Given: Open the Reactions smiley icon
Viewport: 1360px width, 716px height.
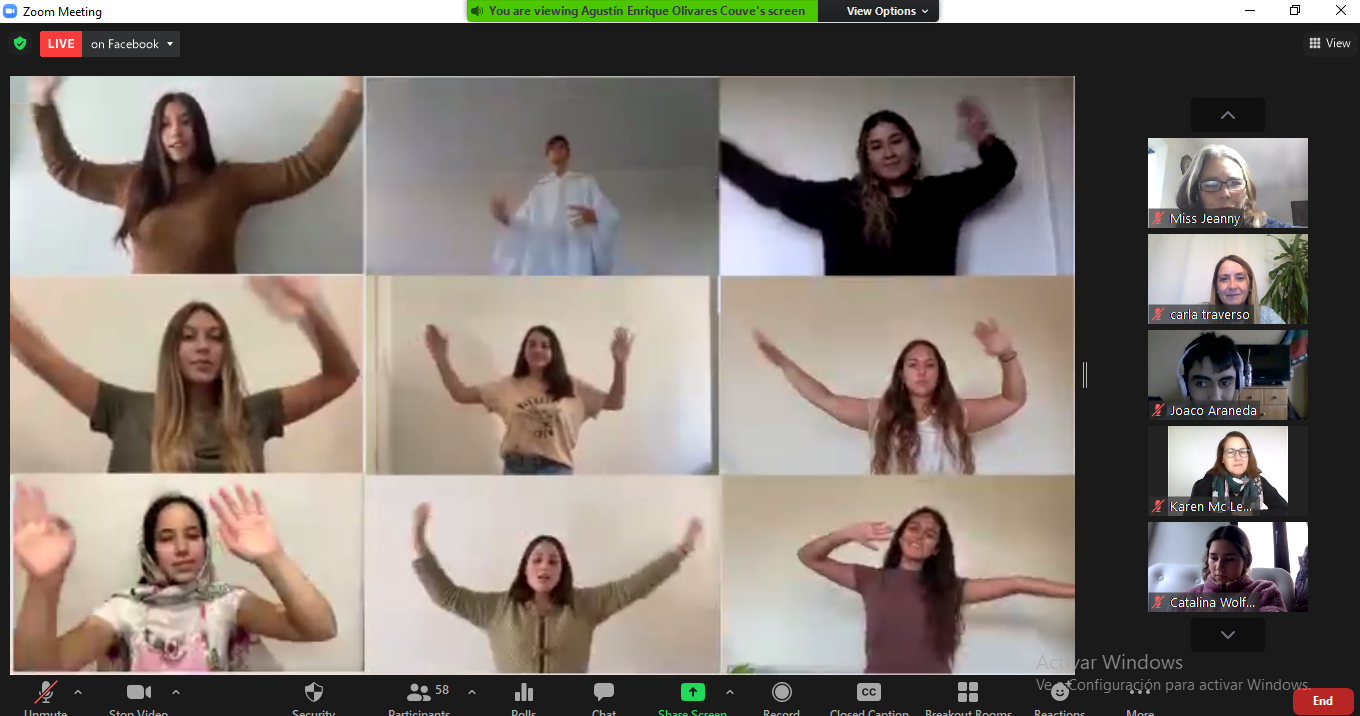Looking at the screenshot, I should 1059,693.
